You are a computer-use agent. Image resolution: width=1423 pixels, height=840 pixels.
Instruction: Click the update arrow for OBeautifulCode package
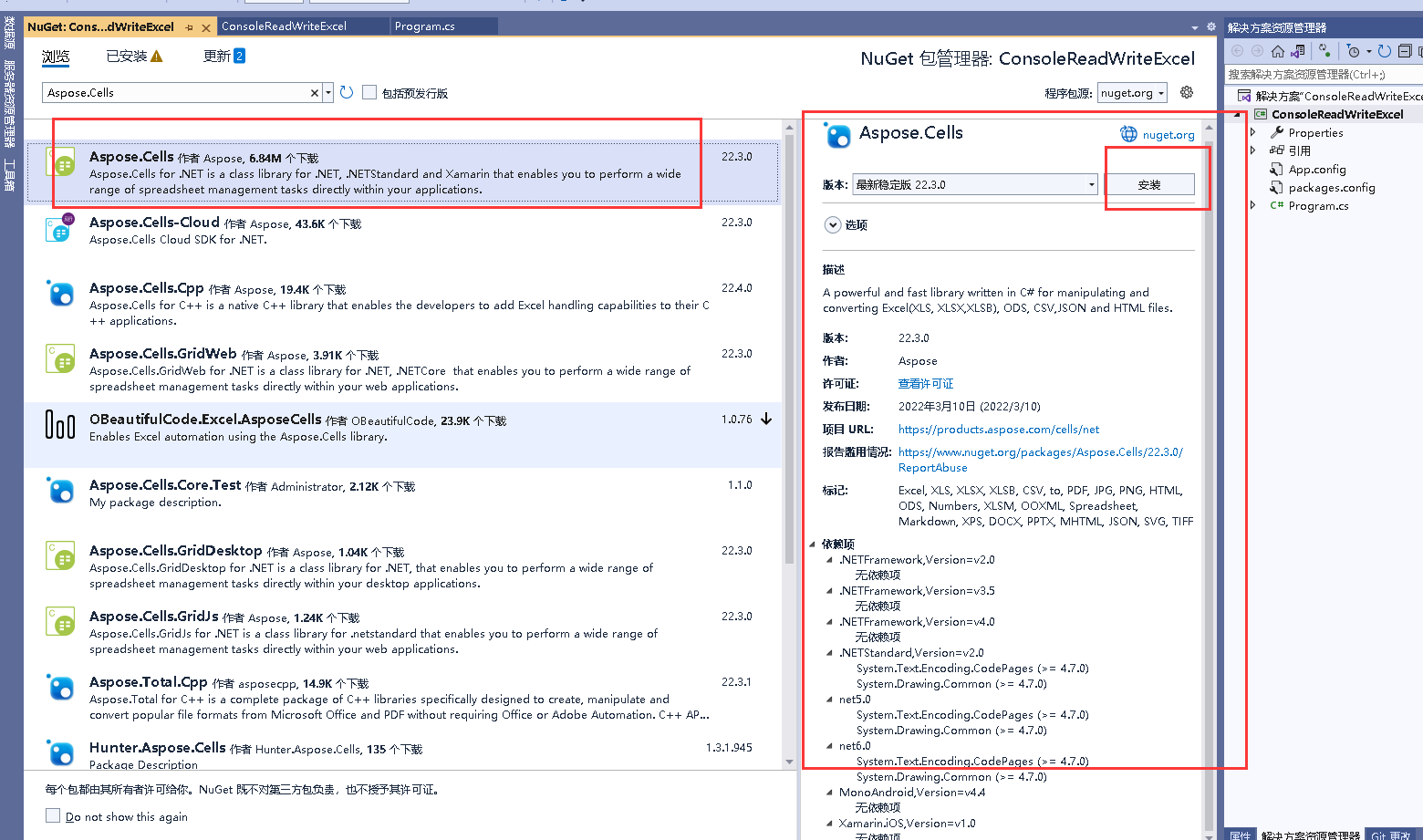coord(766,419)
